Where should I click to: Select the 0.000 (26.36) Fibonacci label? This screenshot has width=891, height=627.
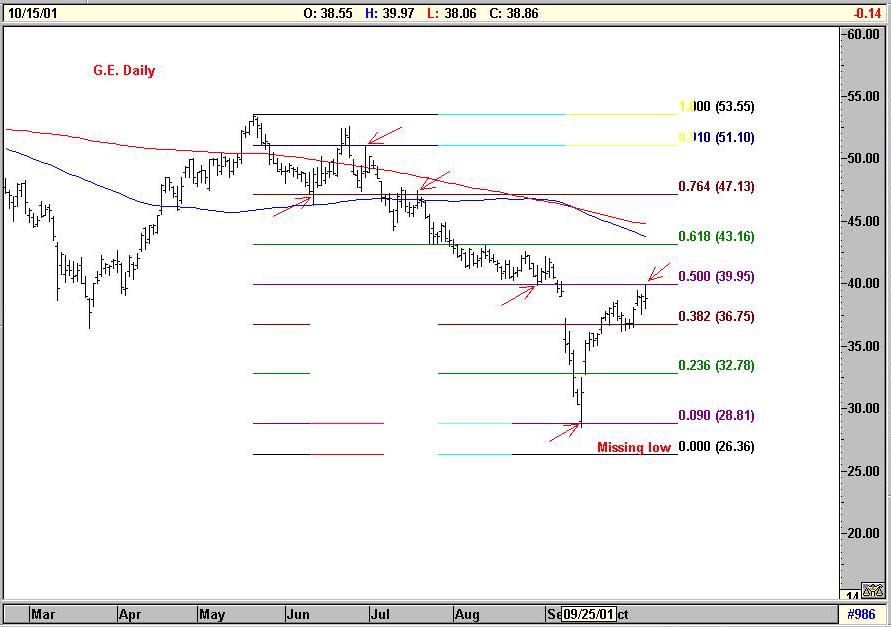[x=717, y=446]
